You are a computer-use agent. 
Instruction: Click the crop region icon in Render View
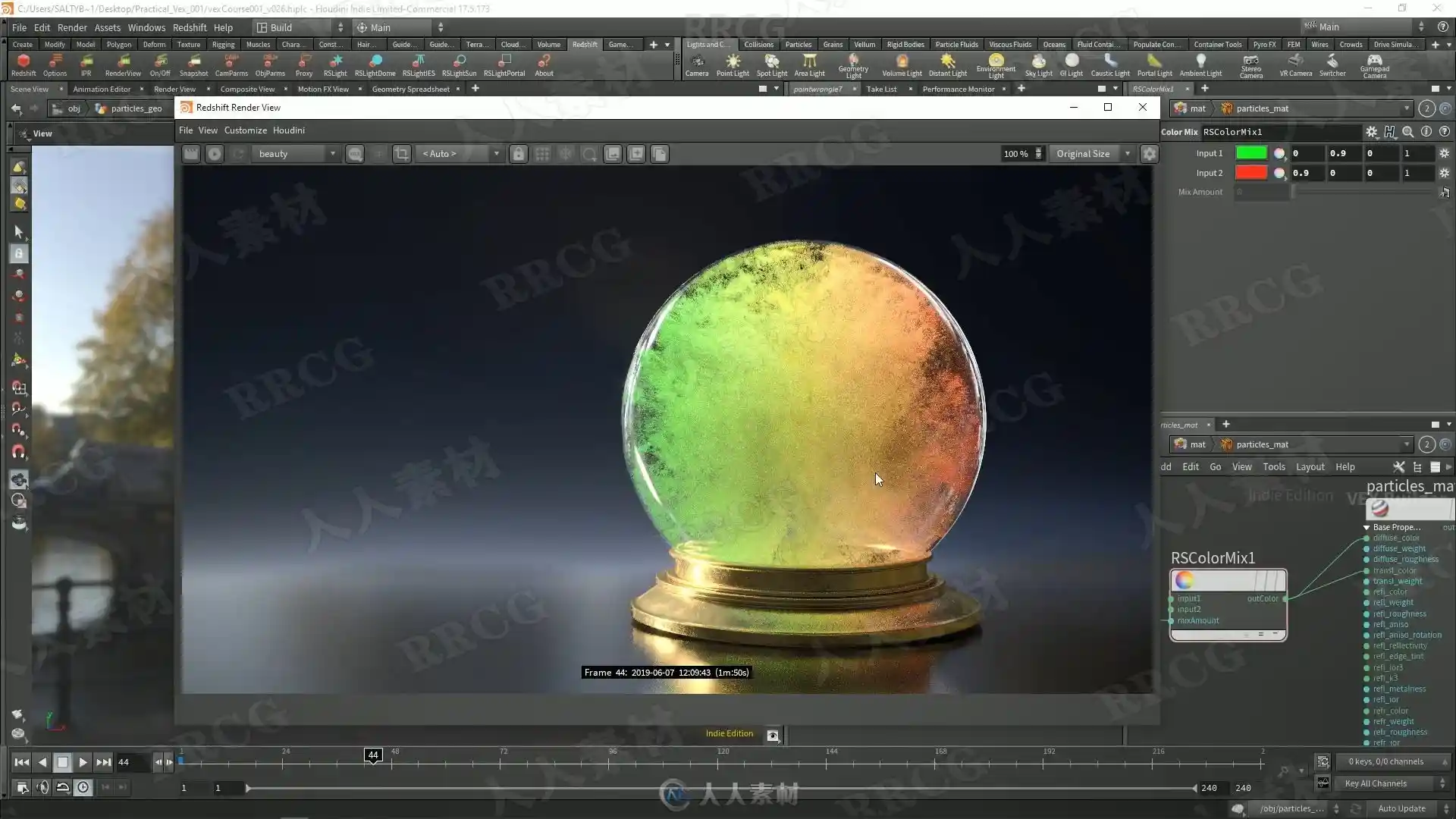[401, 154]
